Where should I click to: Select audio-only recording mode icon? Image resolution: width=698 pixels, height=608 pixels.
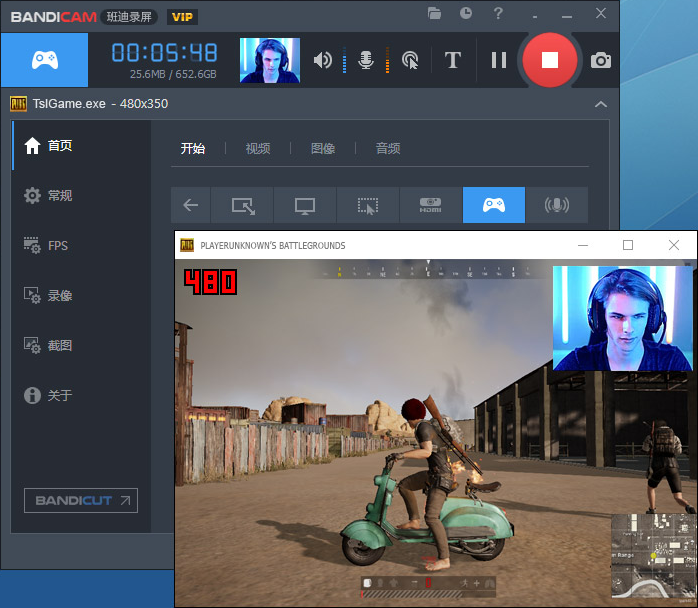(x=556, y=205)
